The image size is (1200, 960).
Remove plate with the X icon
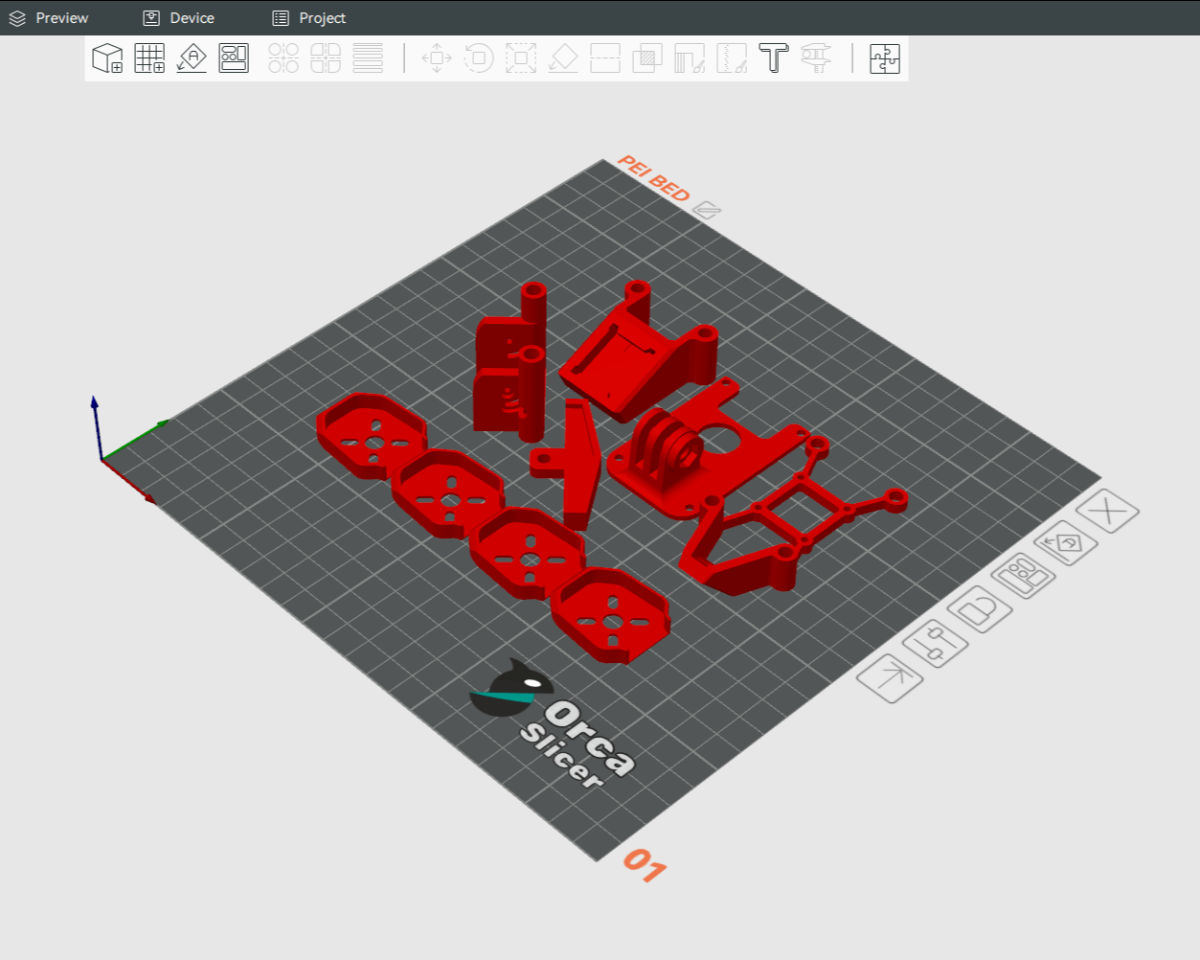[1107, 511]
